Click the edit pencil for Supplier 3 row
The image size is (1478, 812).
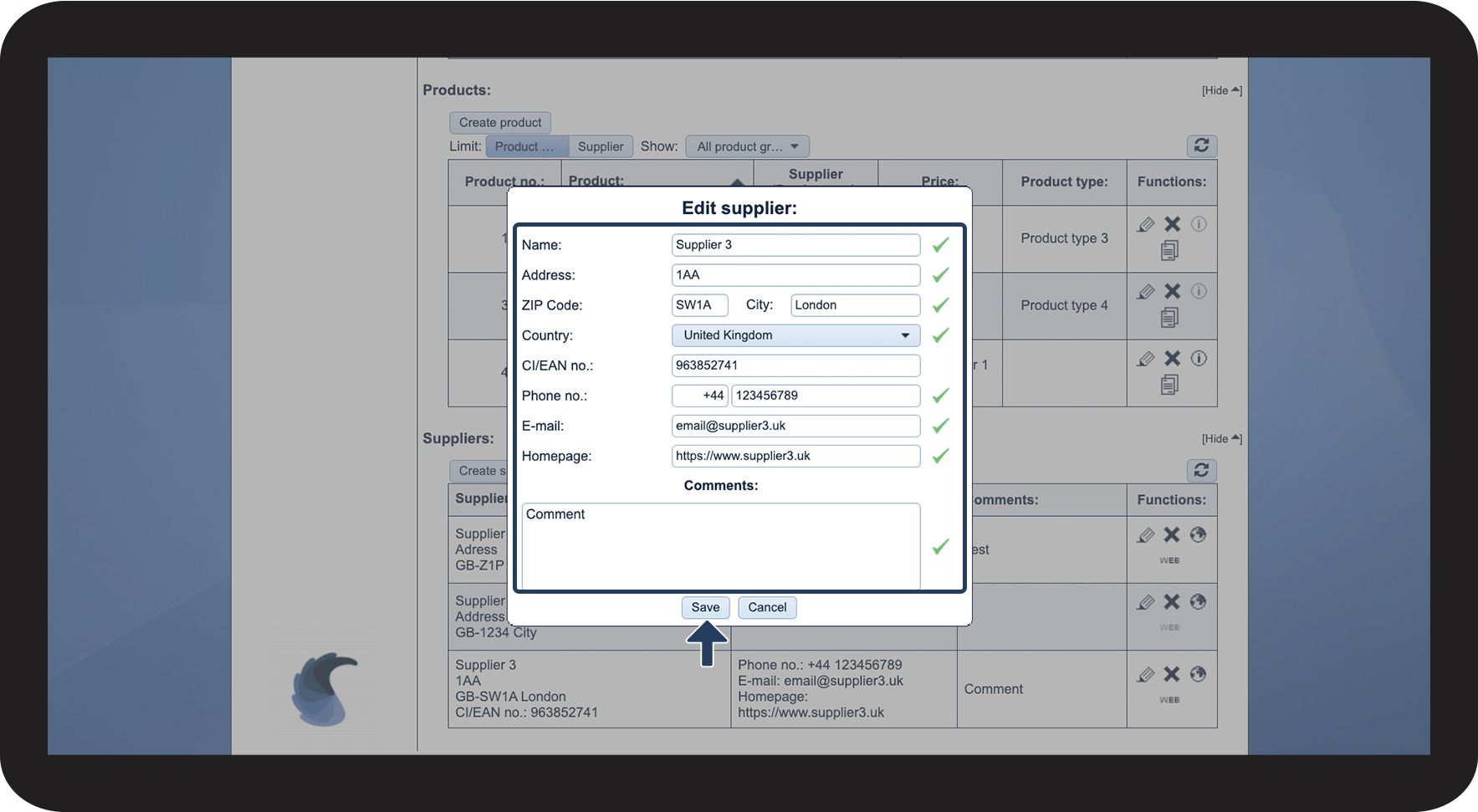pos(1146,675)
